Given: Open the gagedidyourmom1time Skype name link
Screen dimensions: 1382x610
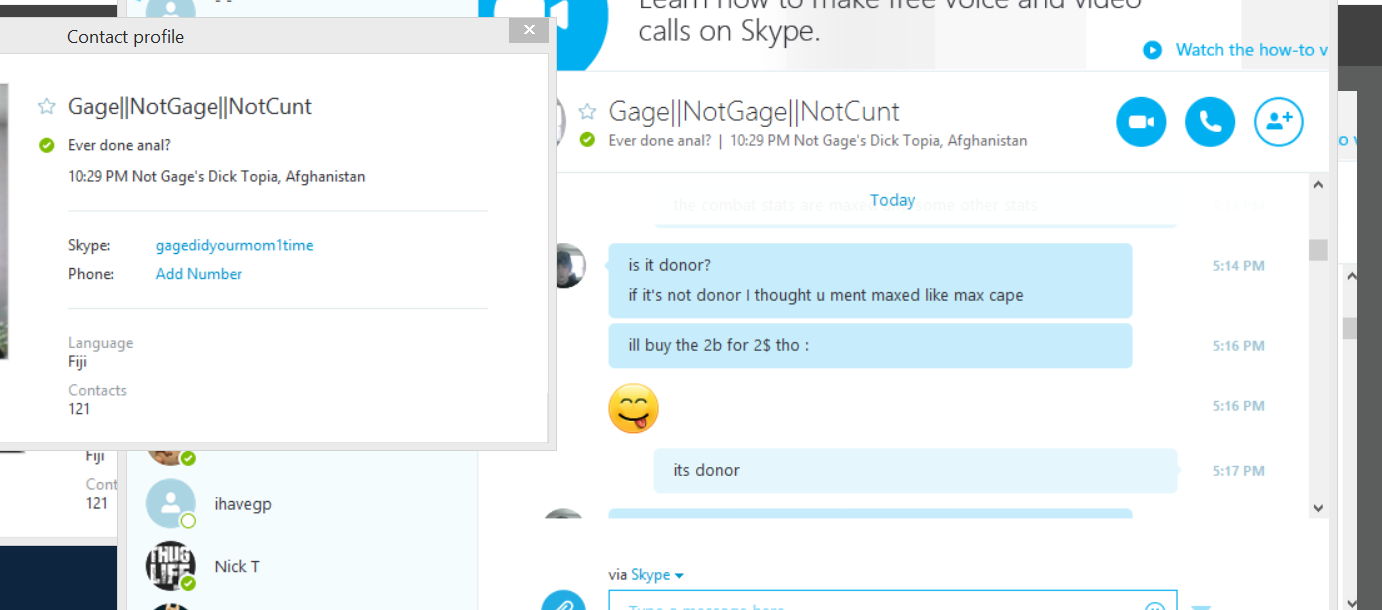Looking at the screenshot, I should pyautogui.click(x=234, y=245).
